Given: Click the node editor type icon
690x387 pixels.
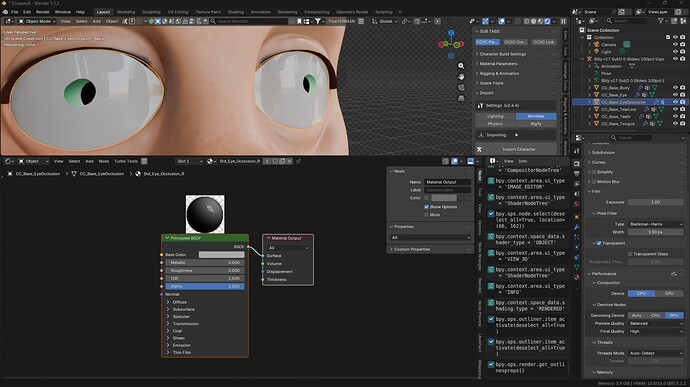Looking at the screenshot, I should [8, 161].
